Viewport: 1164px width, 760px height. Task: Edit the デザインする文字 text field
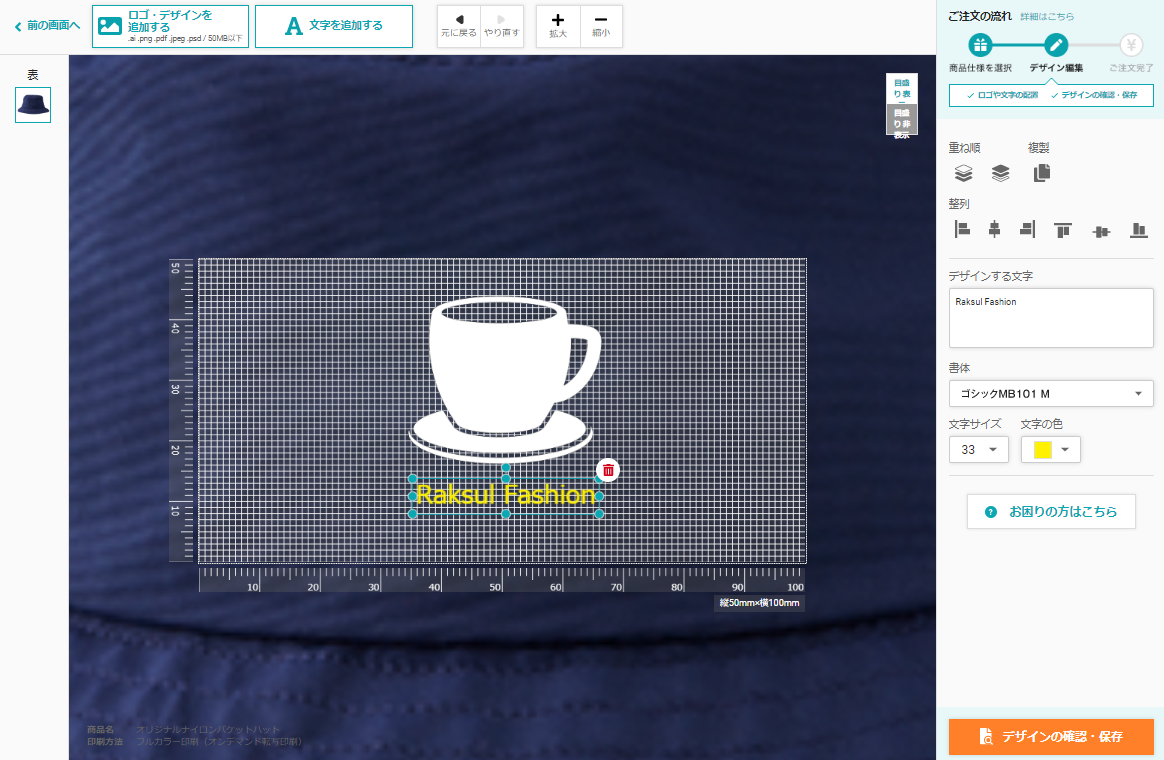(x=1051, y=318)
